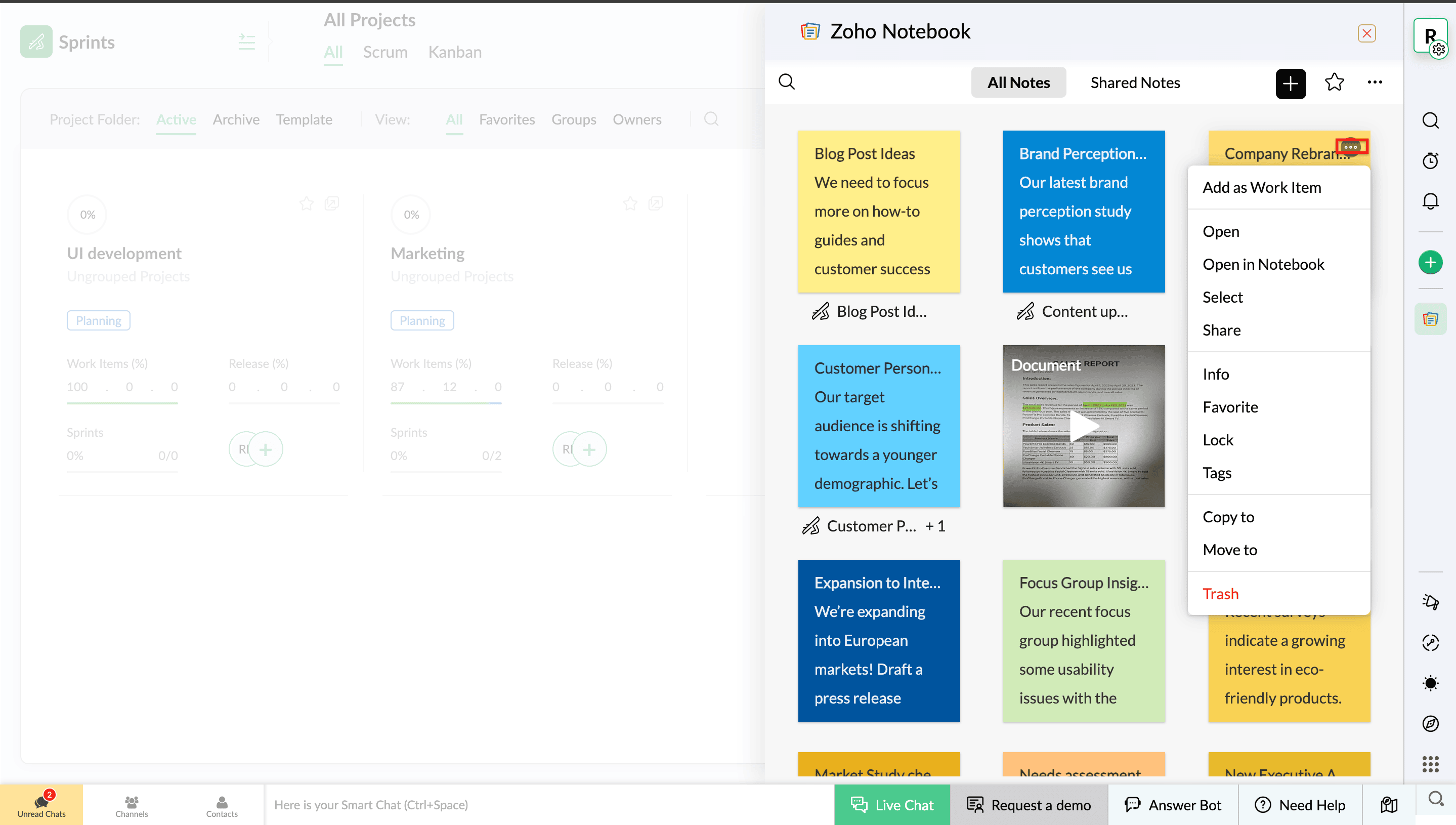
Task: Click the green plus icon in right sidebar
Action: tap(1430, 262)
